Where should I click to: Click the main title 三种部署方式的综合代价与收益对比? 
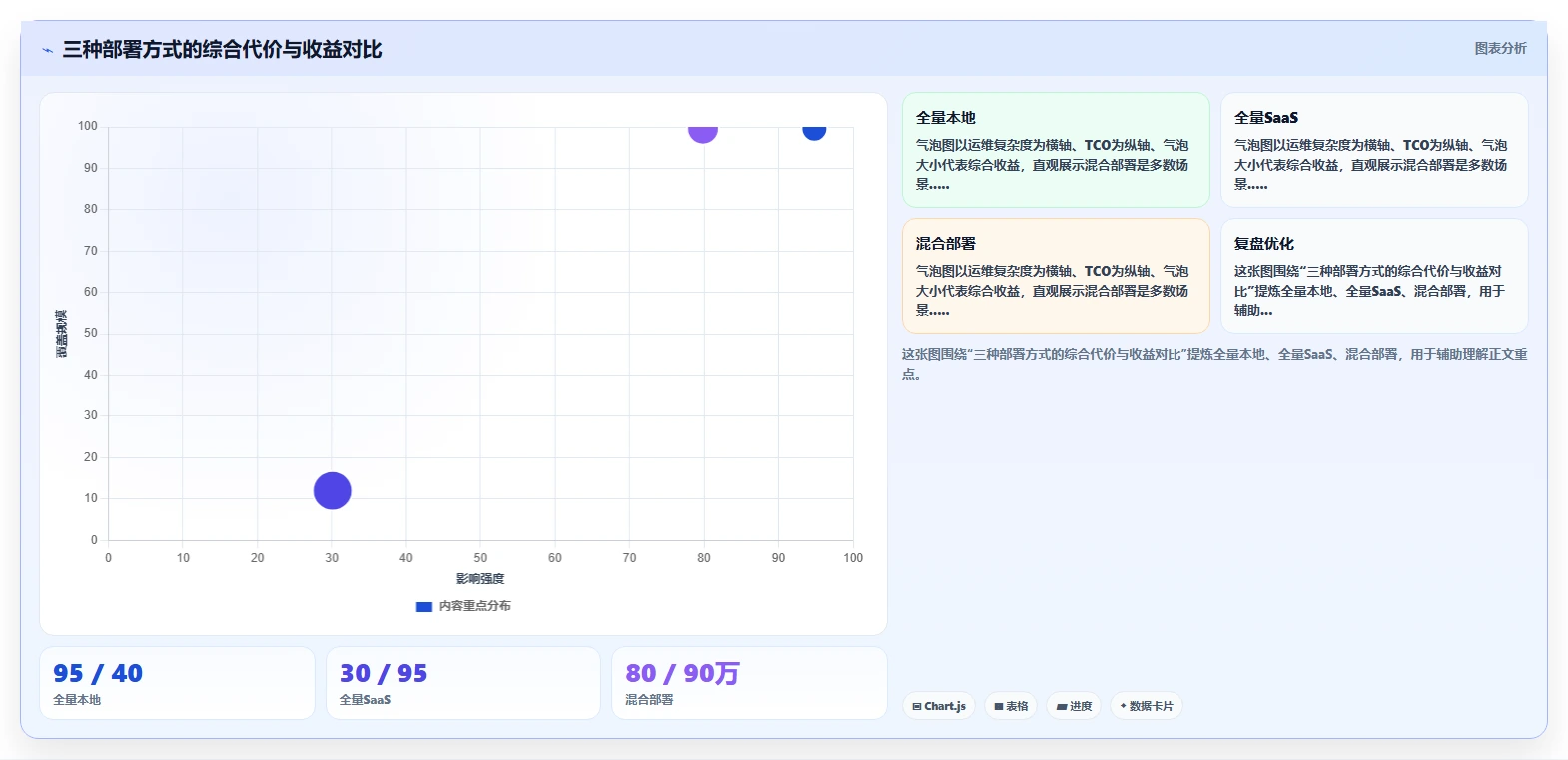[222, 50]
